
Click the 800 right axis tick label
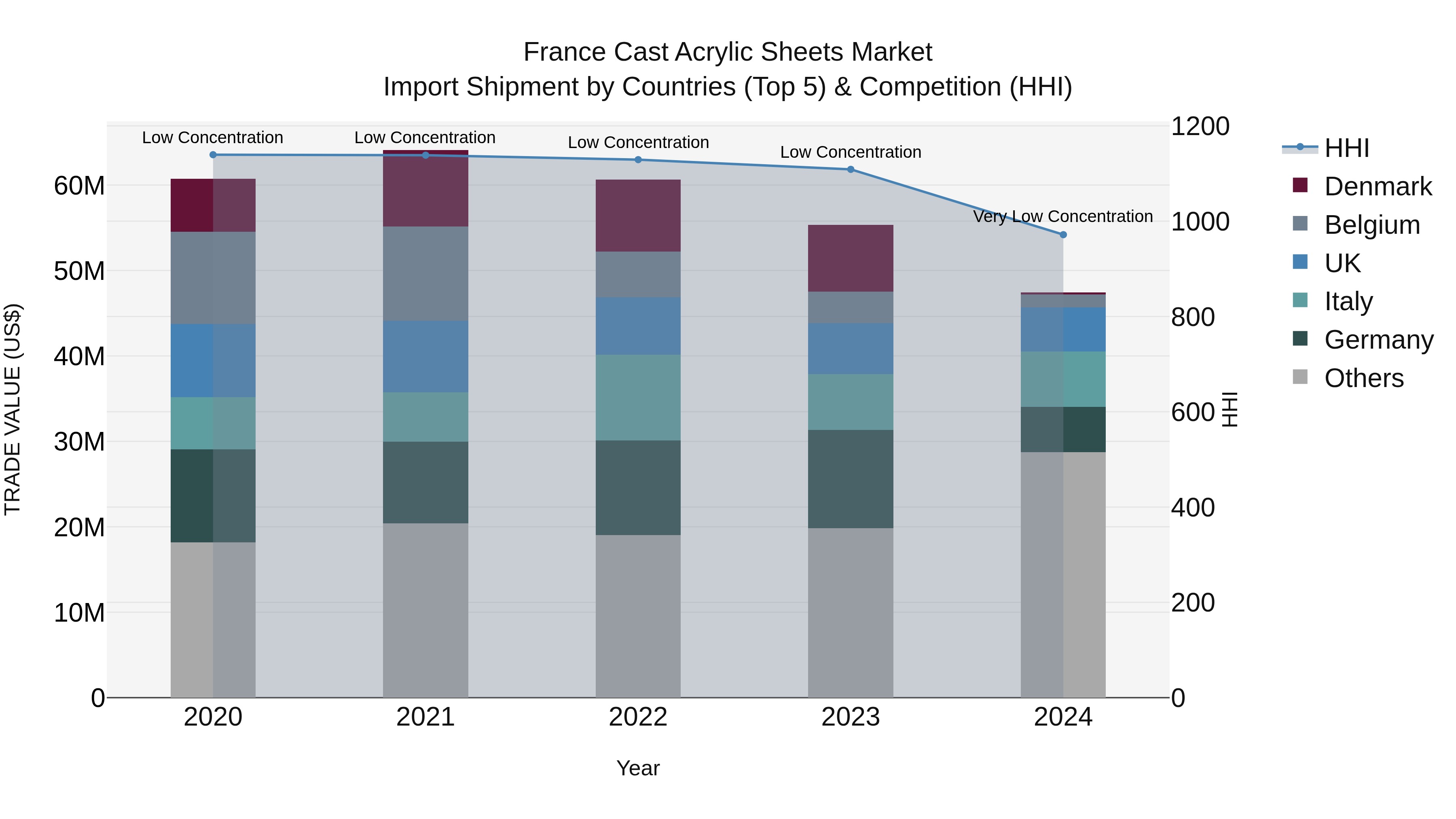point(1193,317)
